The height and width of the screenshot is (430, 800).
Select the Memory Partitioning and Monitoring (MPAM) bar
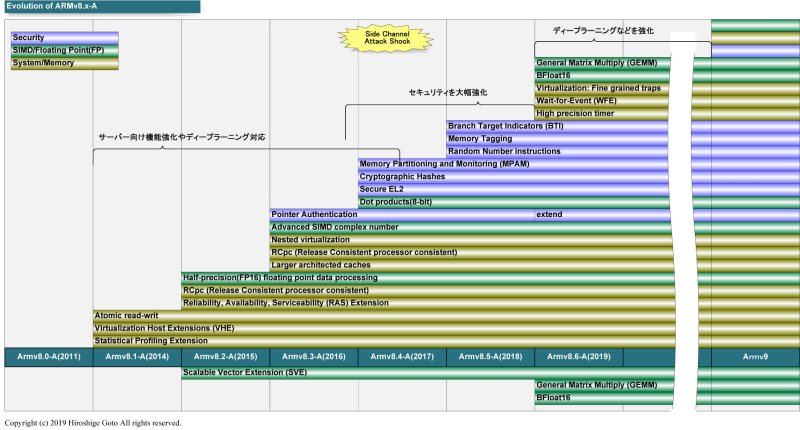[x=514, y=164]
